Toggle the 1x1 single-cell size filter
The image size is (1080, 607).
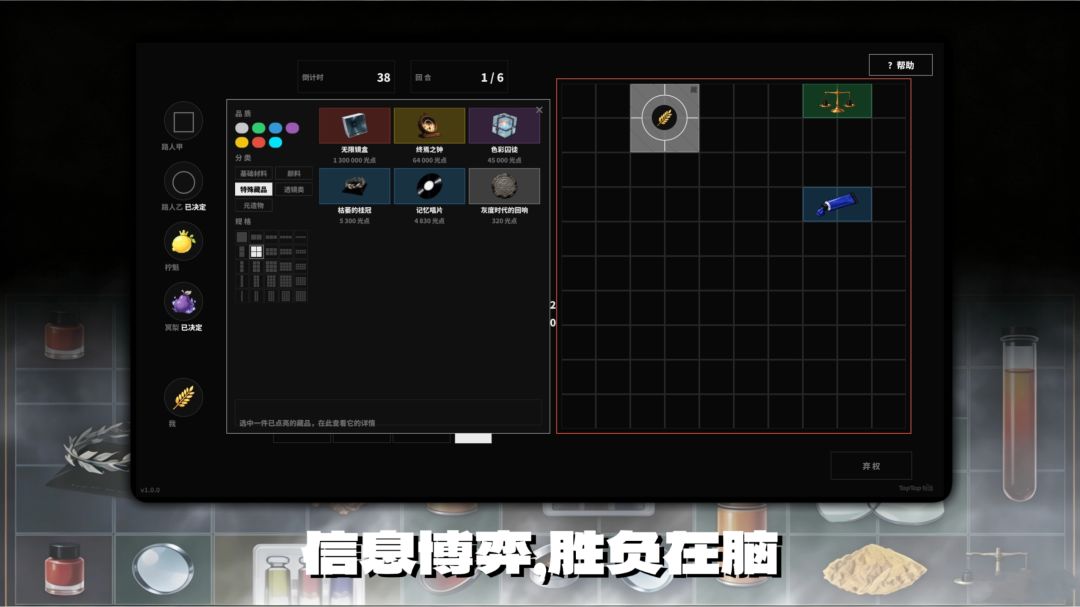click(x=242, y=236)
